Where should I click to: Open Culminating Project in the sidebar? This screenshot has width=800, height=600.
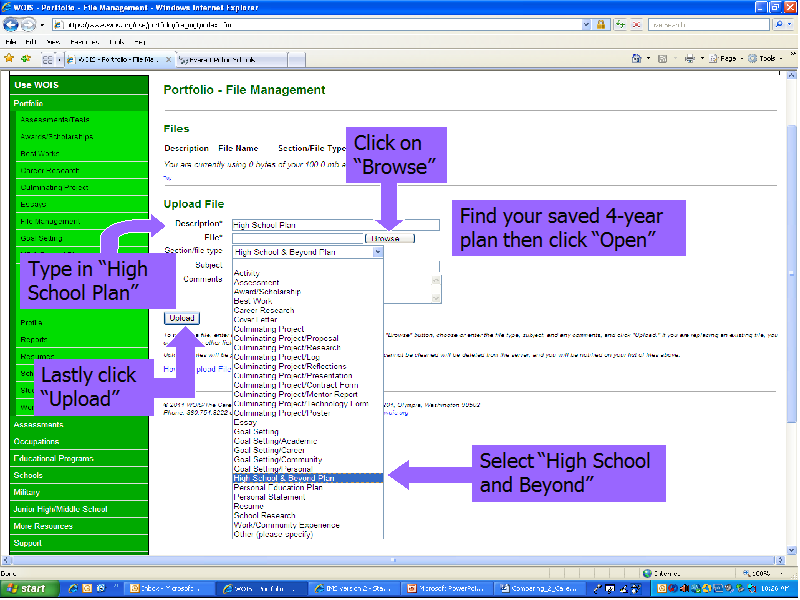point(54,187)
